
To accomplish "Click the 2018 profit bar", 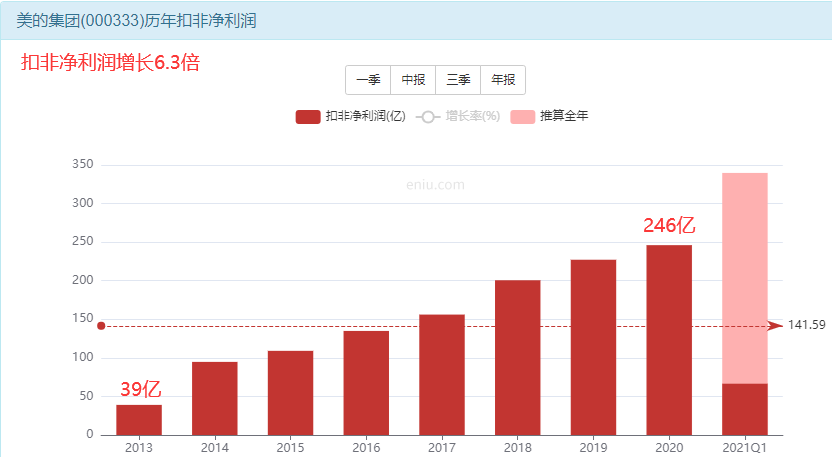I will (x=517, y=358).
